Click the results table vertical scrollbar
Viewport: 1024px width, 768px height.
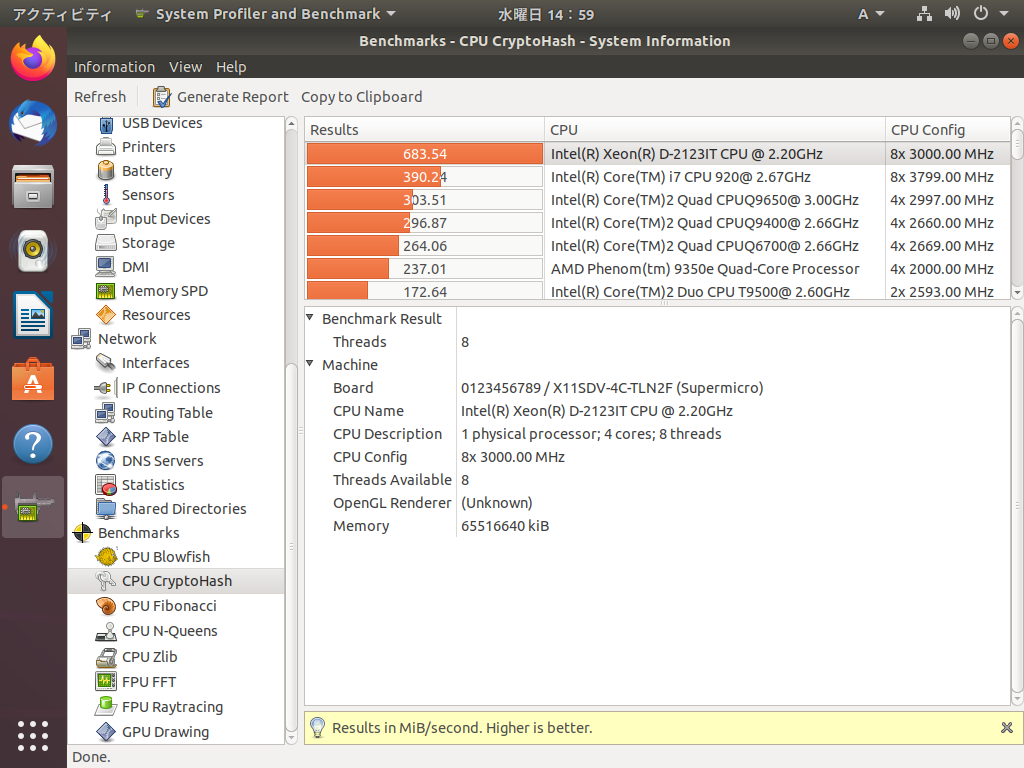click(1017, 208)
